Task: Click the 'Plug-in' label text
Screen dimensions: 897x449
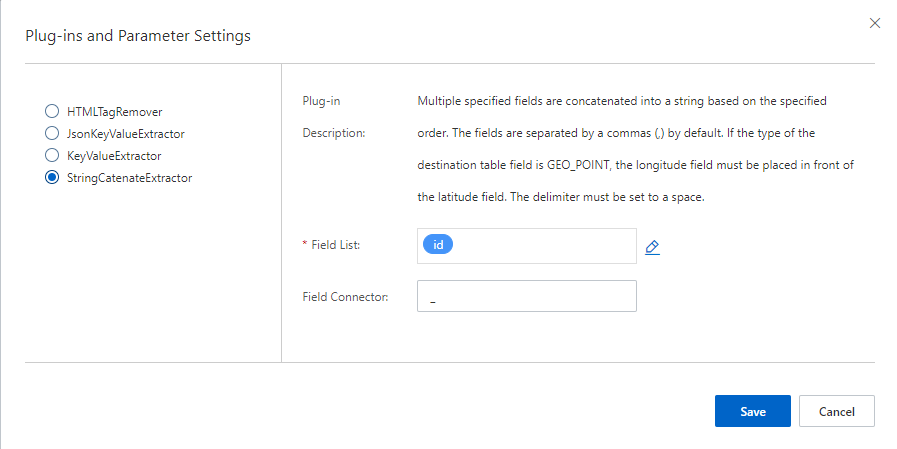Action: click(x=322, y=102)
